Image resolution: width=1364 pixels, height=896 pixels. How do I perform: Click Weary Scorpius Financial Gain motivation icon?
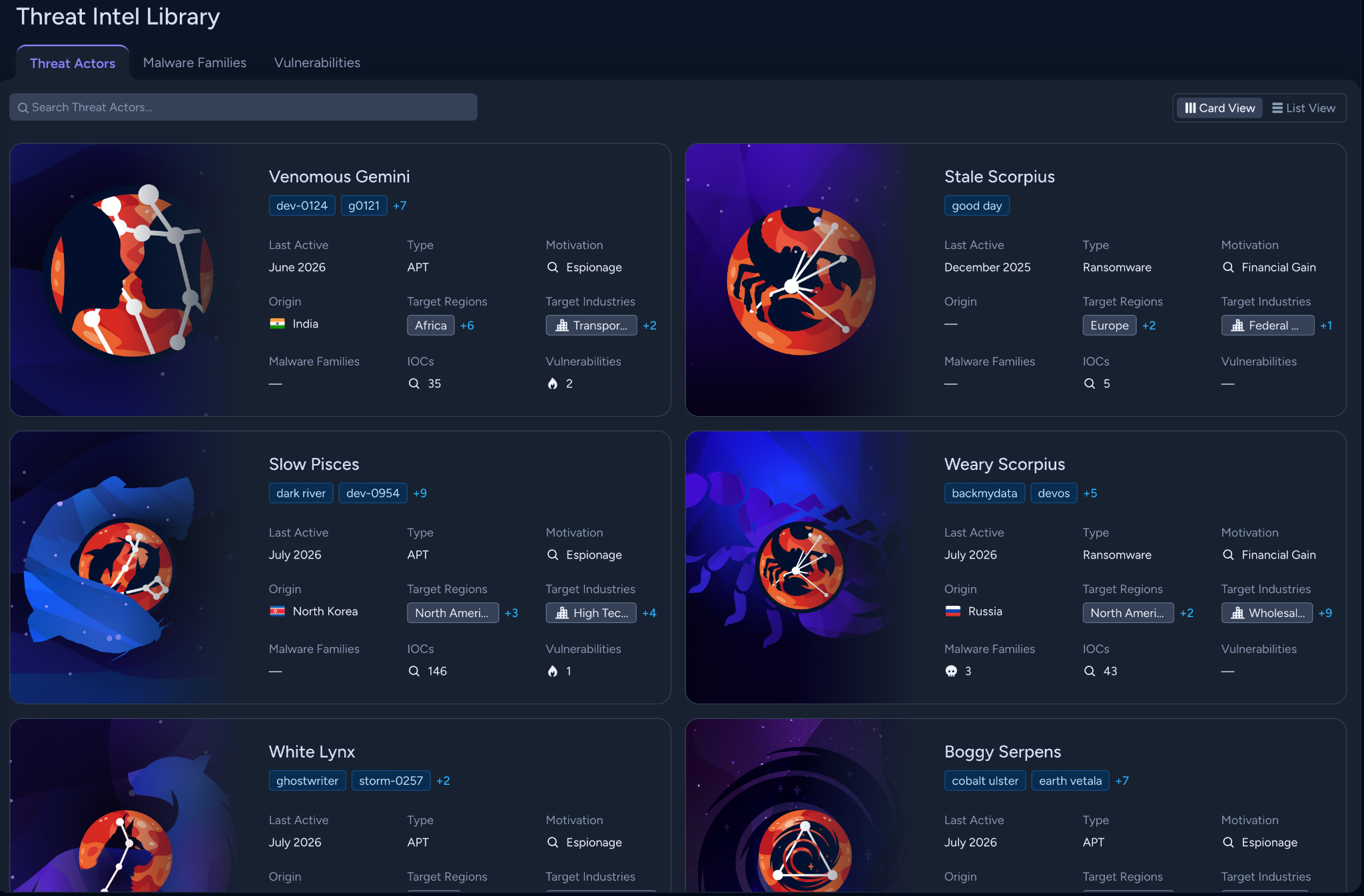[x=1228, y=555]
